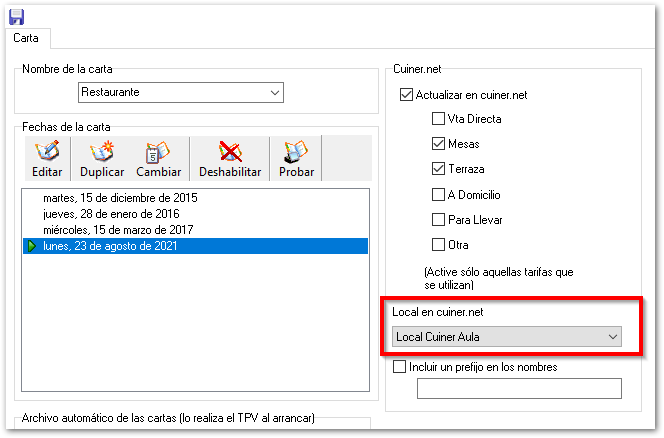Click the blue floppy disk save icon

coord(17,17)
